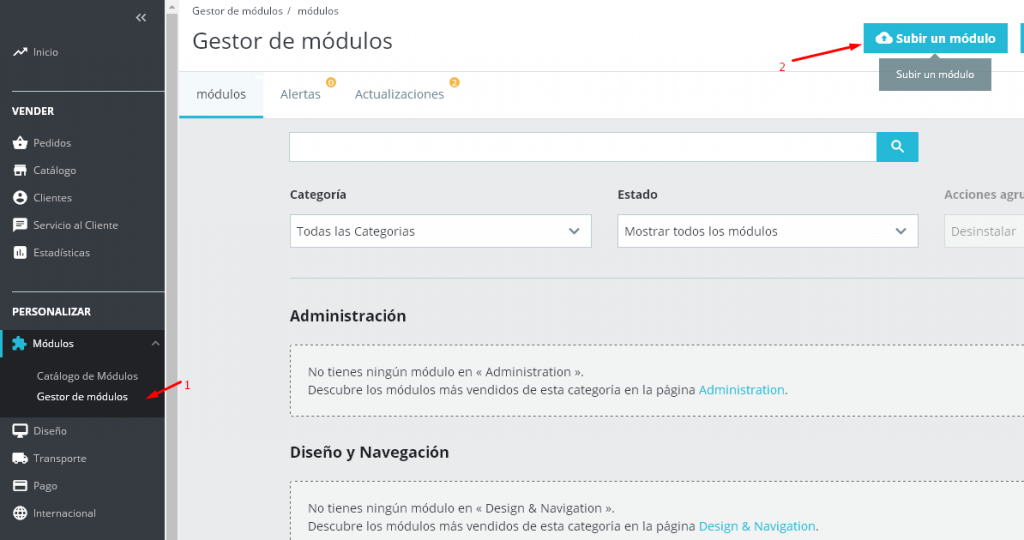Click the sidebar vertical scrollbar
Screen dimensions: 1024x540
[172, 274]
